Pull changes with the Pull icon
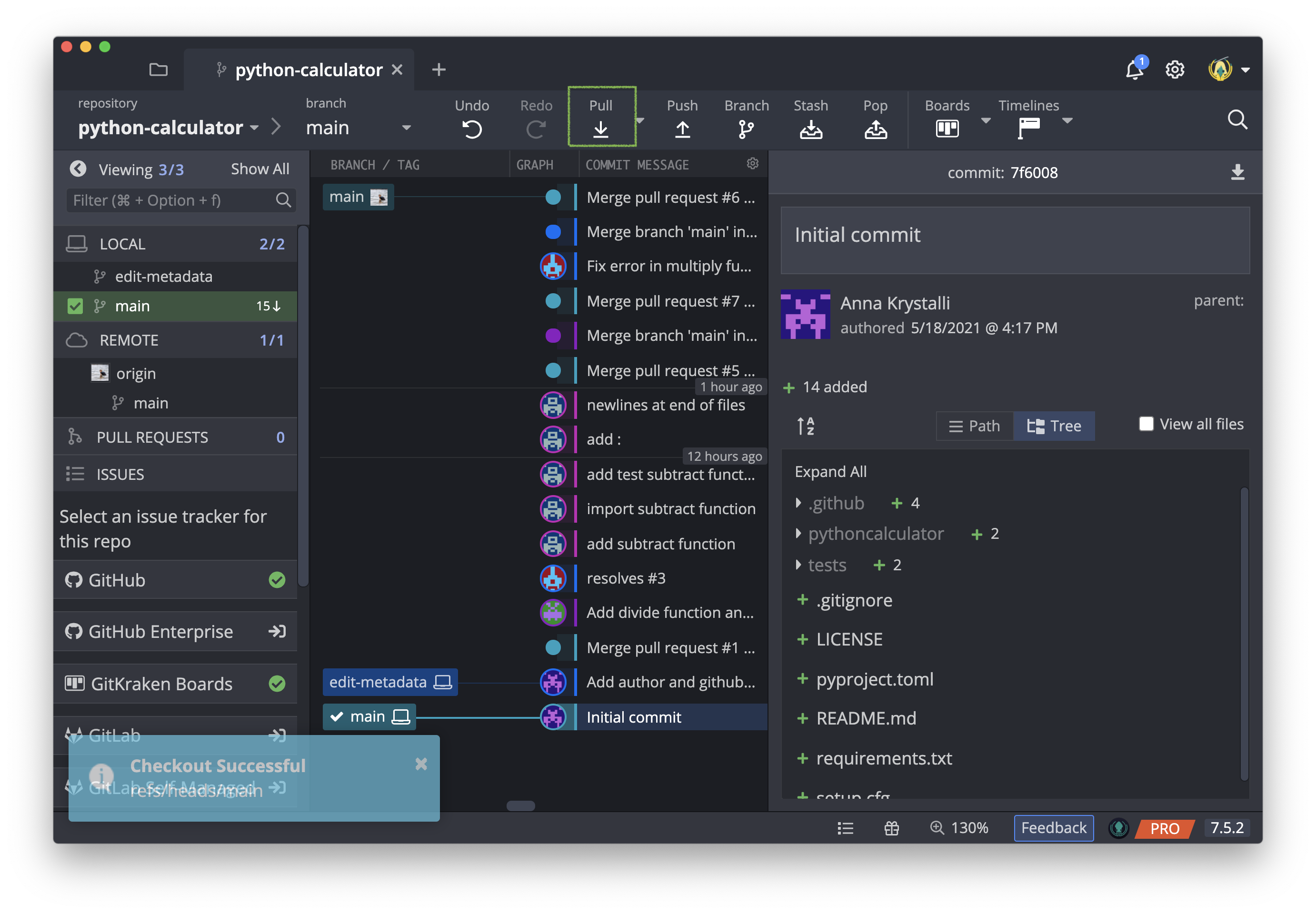Viewport: 1316px width, 914px height. (601, 129)
